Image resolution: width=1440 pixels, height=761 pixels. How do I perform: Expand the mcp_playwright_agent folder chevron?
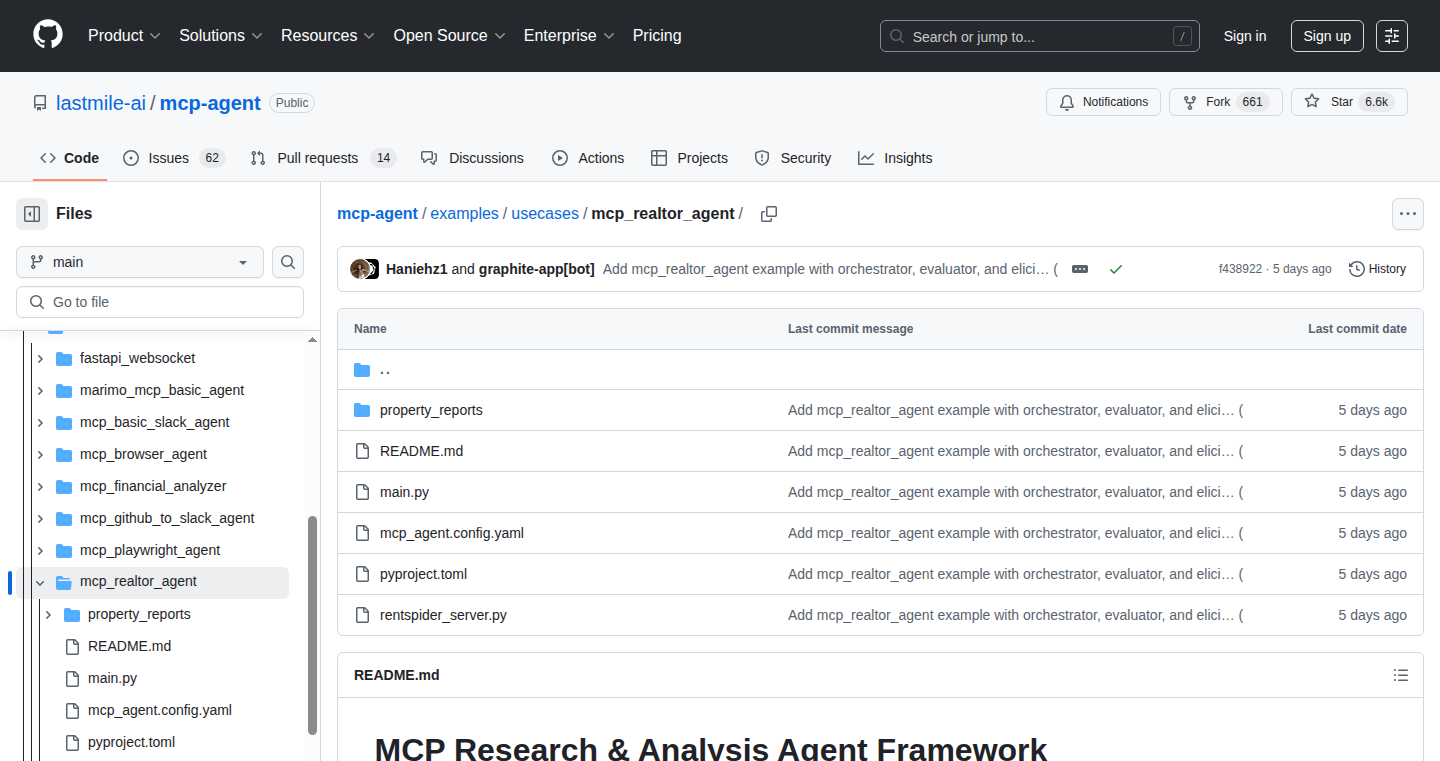[40, 550]
